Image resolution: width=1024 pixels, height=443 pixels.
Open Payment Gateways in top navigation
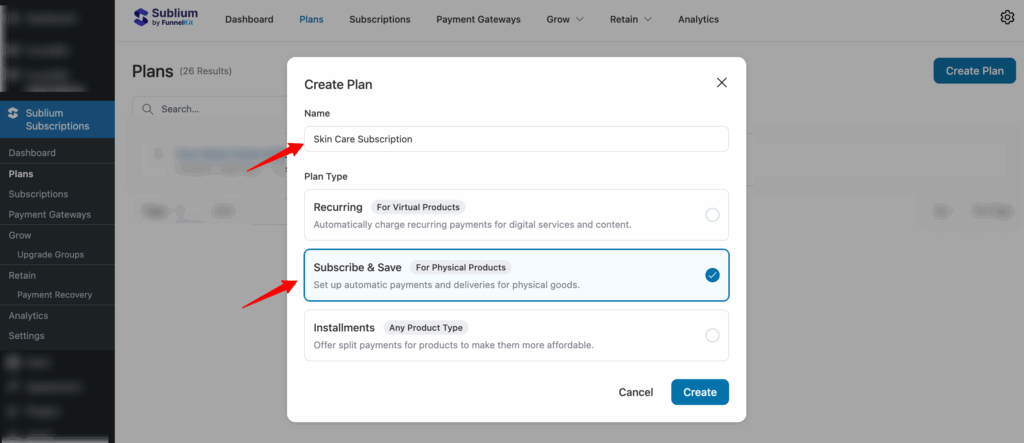click(x=478, y=19)
